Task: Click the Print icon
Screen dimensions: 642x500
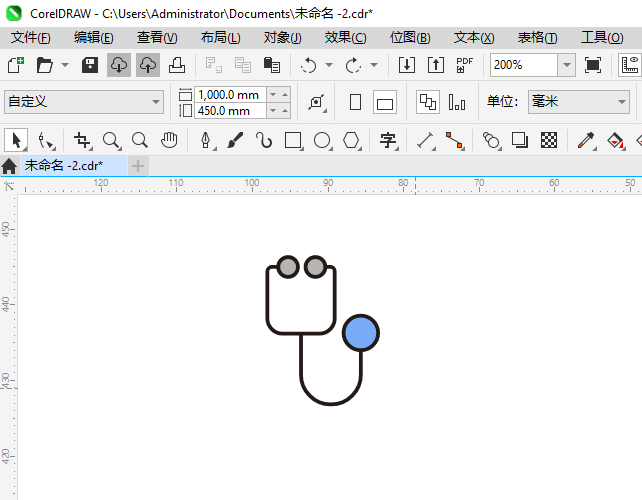Action: tap(177, 65)
